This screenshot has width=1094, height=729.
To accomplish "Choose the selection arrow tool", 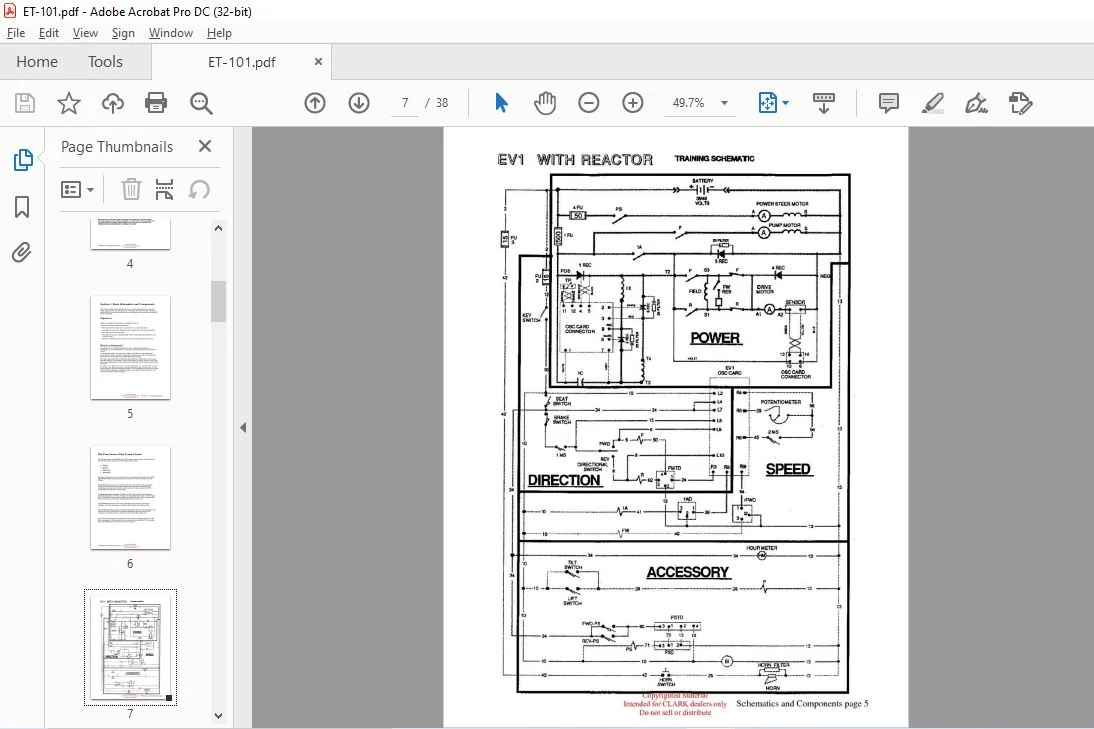I will pyautogui.click(x=501, y=103).
